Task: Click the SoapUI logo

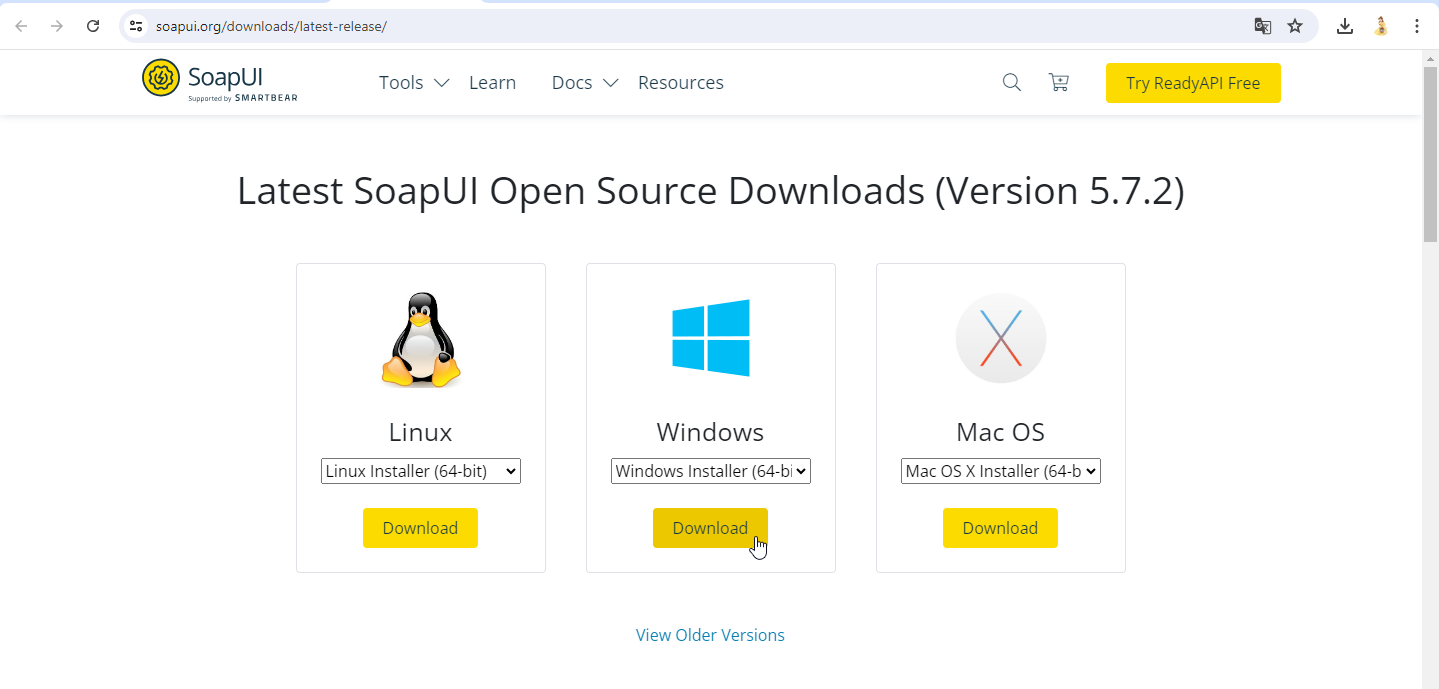Action: 220,81
